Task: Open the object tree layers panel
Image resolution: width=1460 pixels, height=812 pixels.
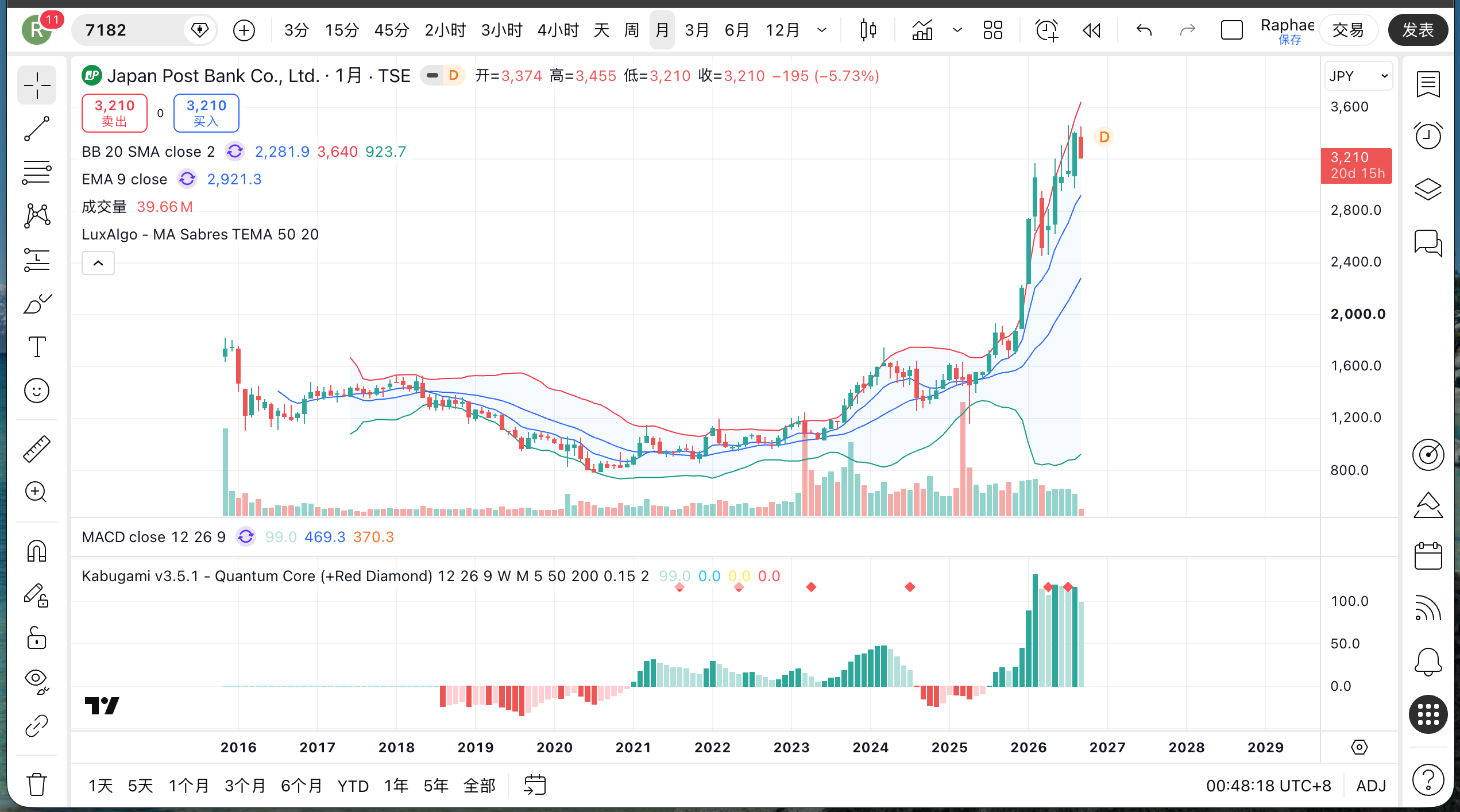Action: pos(1428,189)
